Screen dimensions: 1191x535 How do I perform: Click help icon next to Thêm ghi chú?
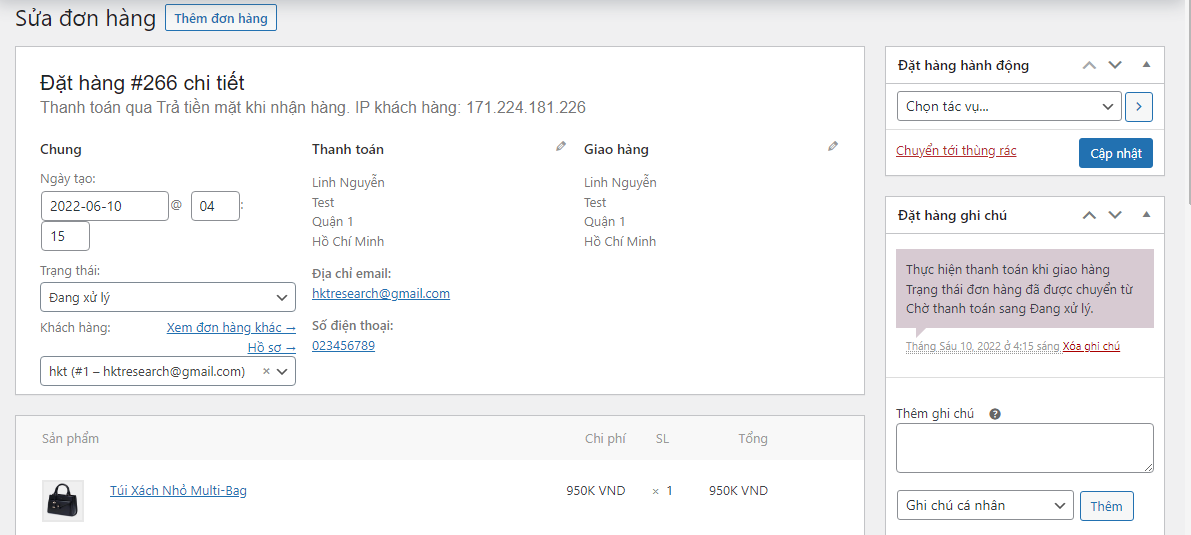click(995, 414)
